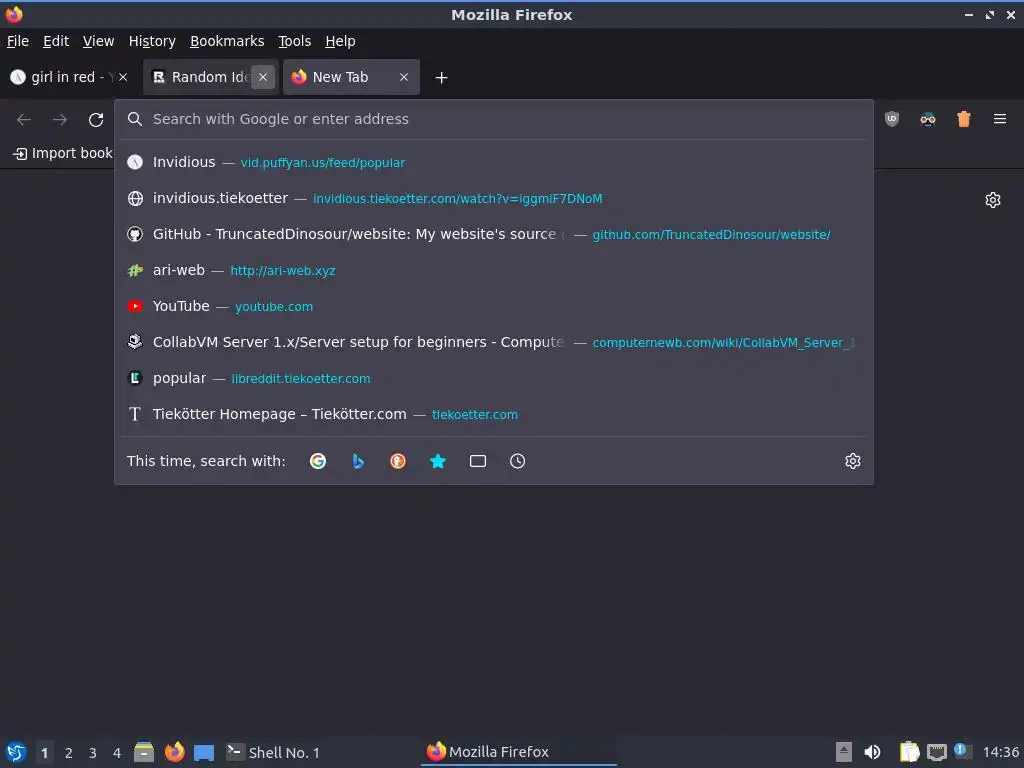Reload the current page
The width and height of the screenshot is (1024, 768).
pyautogui.click(x=96, y=120)
